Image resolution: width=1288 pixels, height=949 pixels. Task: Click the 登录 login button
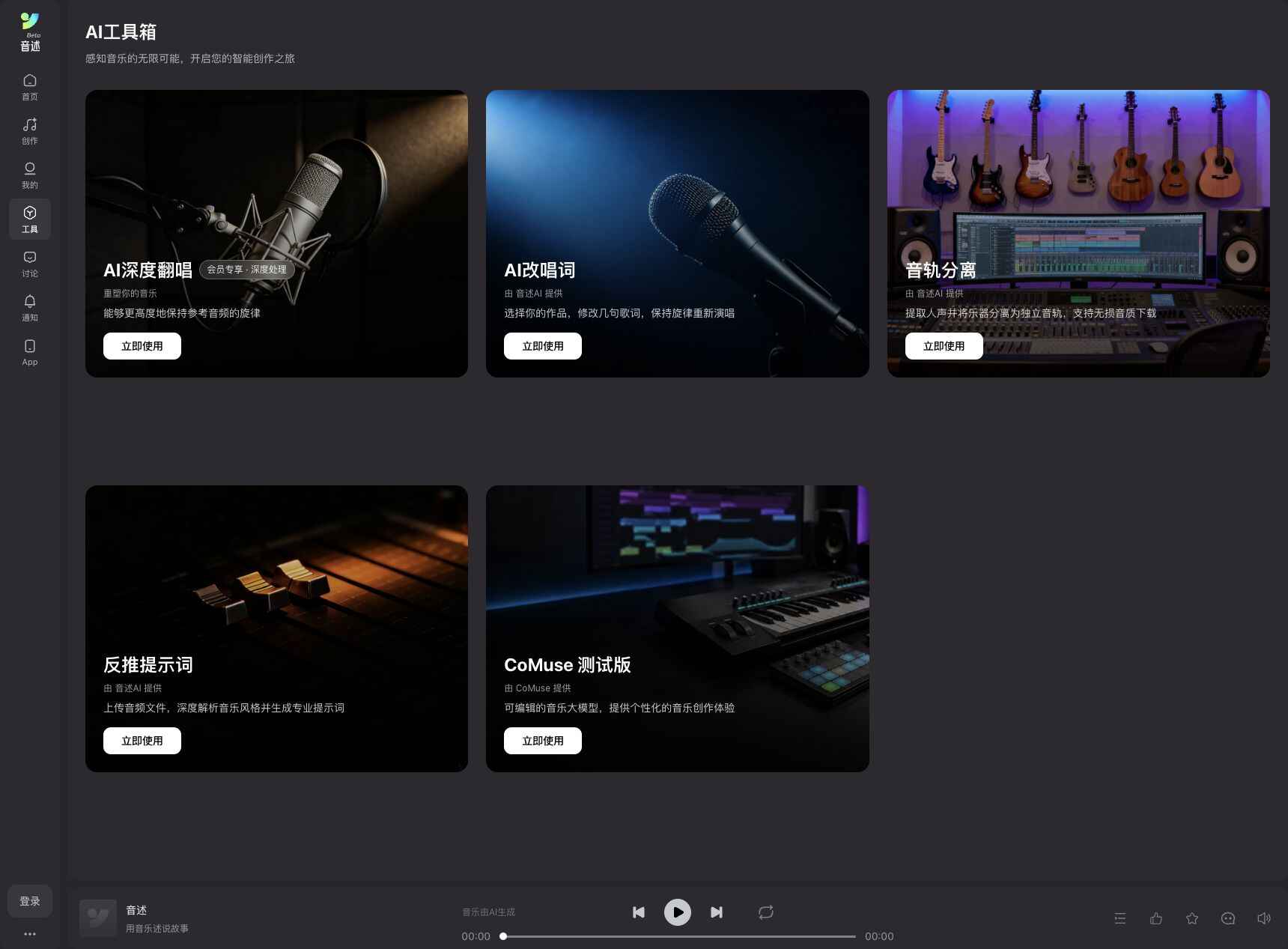click(x=30, y=901)
